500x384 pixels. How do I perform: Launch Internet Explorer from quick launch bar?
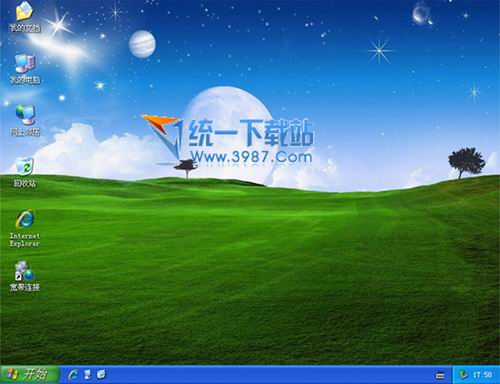click(73, 375)
